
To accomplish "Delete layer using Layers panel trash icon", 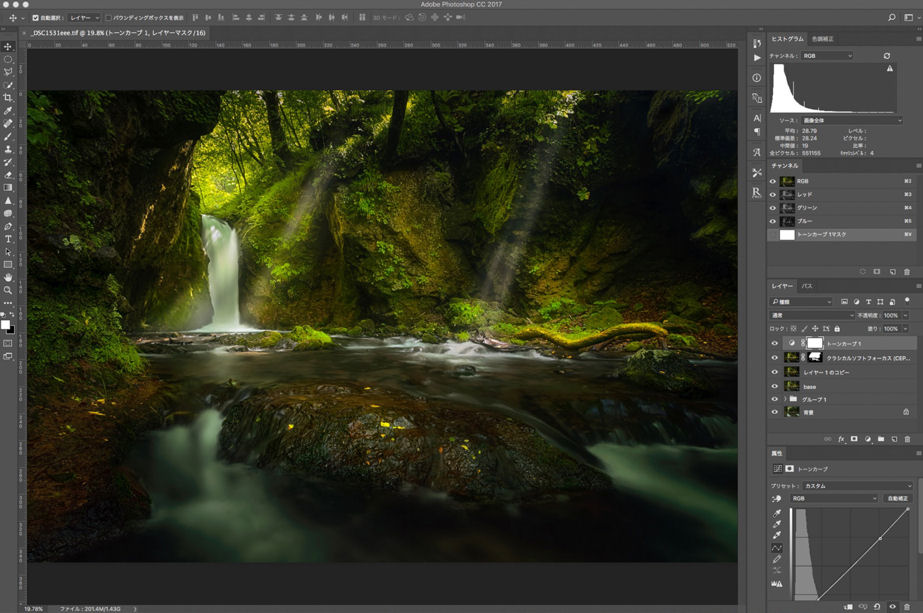I will click(x=907, y=439).
